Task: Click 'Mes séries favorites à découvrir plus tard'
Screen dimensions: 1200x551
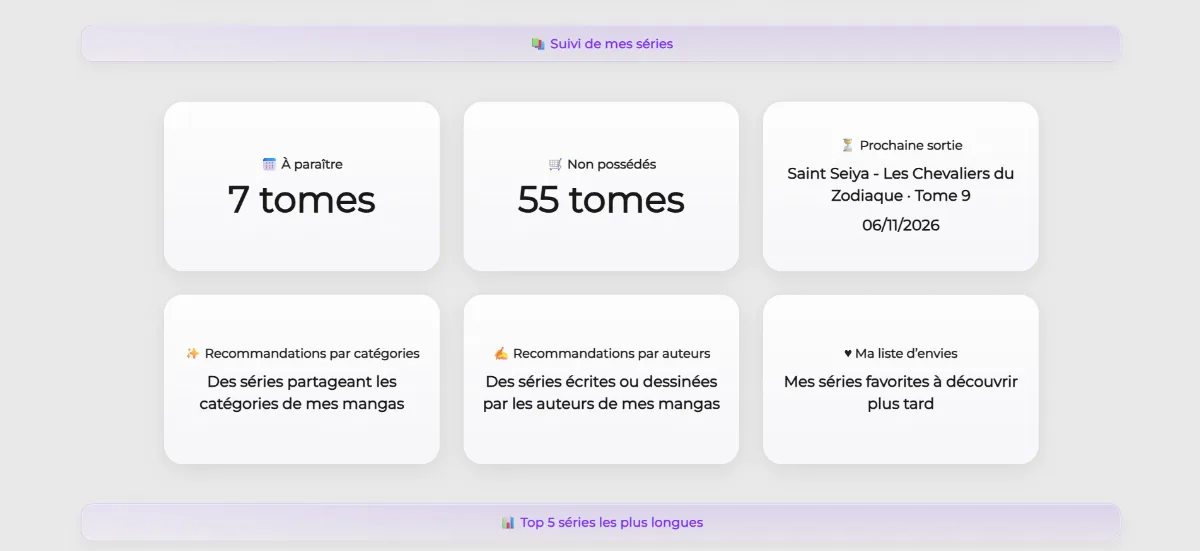Action: (x=901, y=393)
